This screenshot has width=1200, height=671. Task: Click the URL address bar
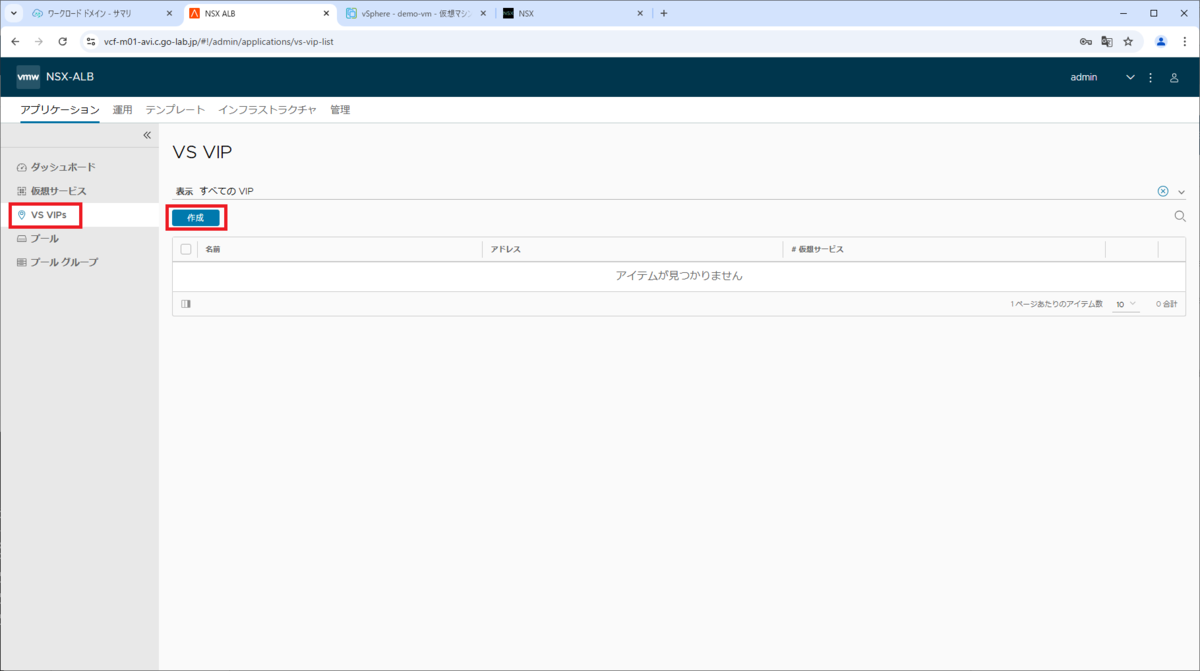pos(580,42)
